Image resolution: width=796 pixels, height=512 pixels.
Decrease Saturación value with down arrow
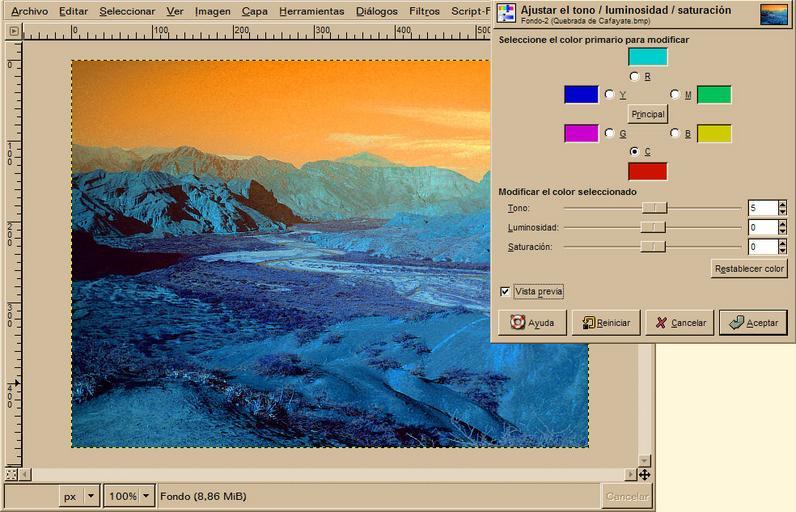[782, 250]
